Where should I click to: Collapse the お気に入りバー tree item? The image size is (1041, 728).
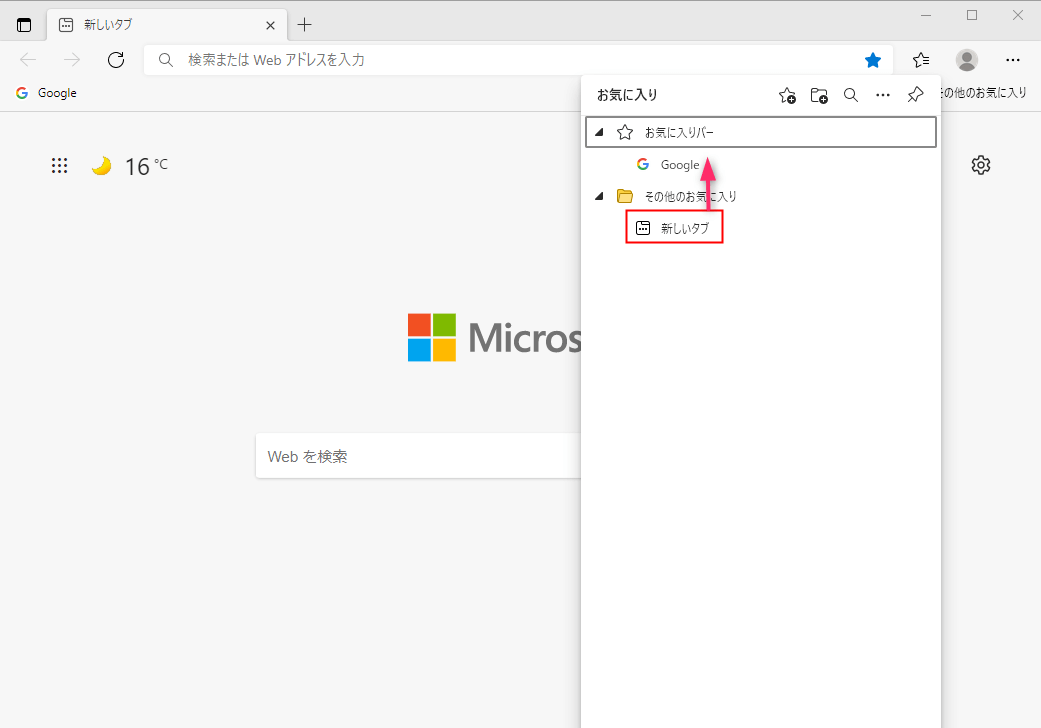coord(599,131)
